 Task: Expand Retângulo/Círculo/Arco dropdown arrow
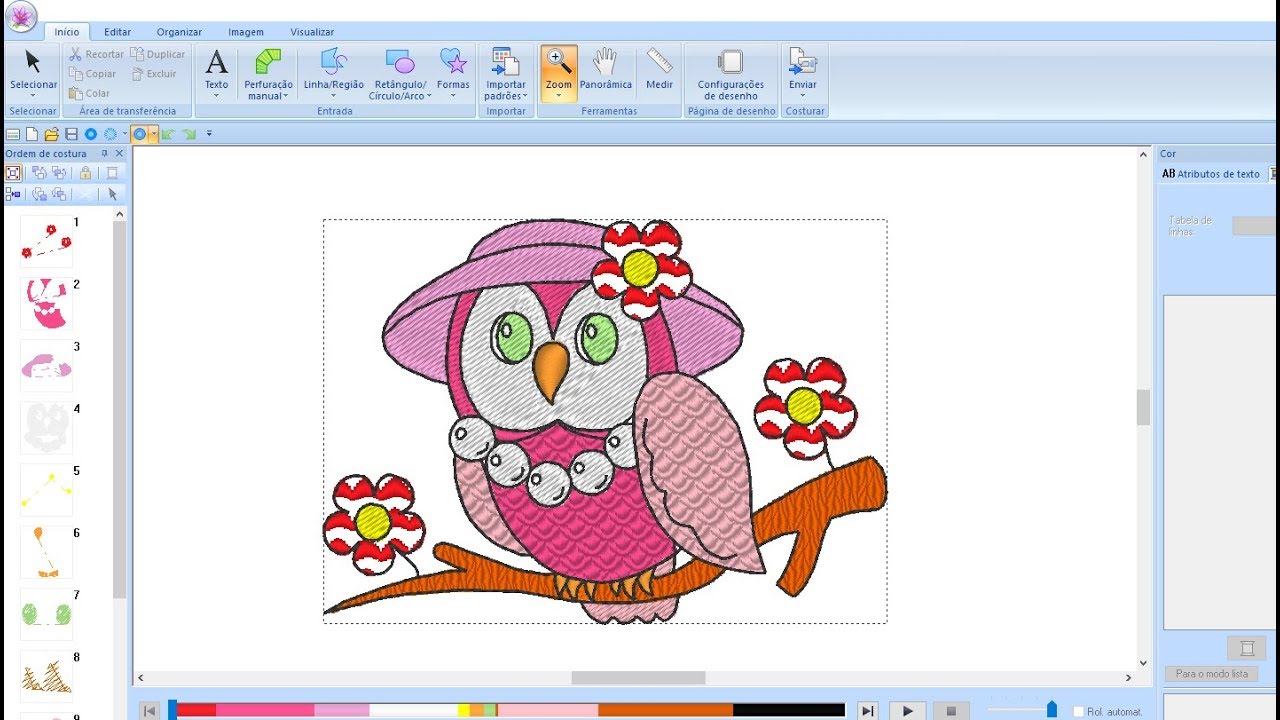pos(429,97)
